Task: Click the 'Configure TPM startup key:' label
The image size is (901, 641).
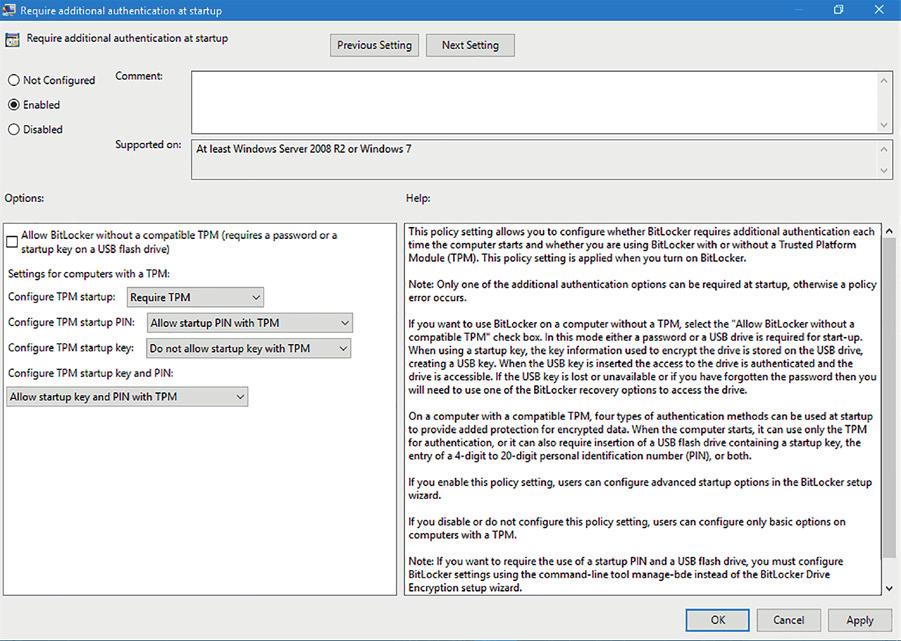Action: (71, 348)
